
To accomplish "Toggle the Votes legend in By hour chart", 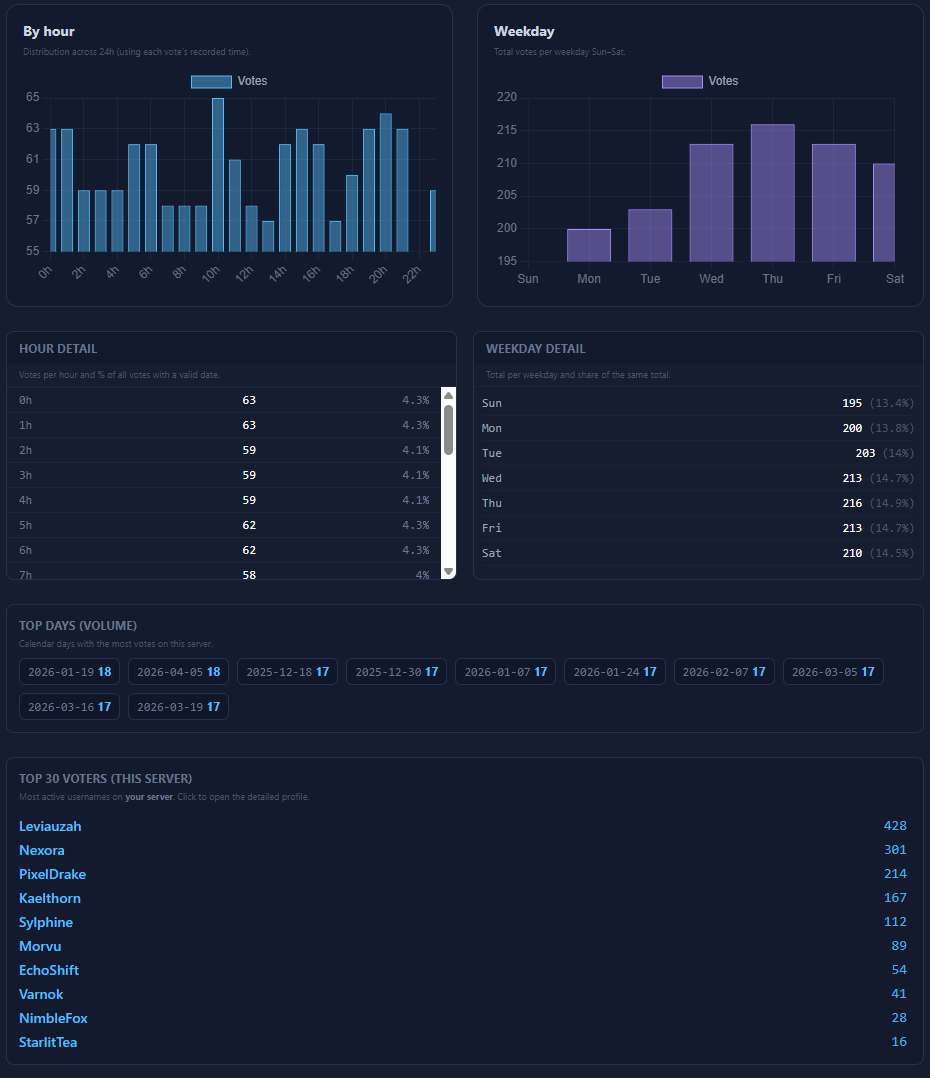I will click(229, 81).
